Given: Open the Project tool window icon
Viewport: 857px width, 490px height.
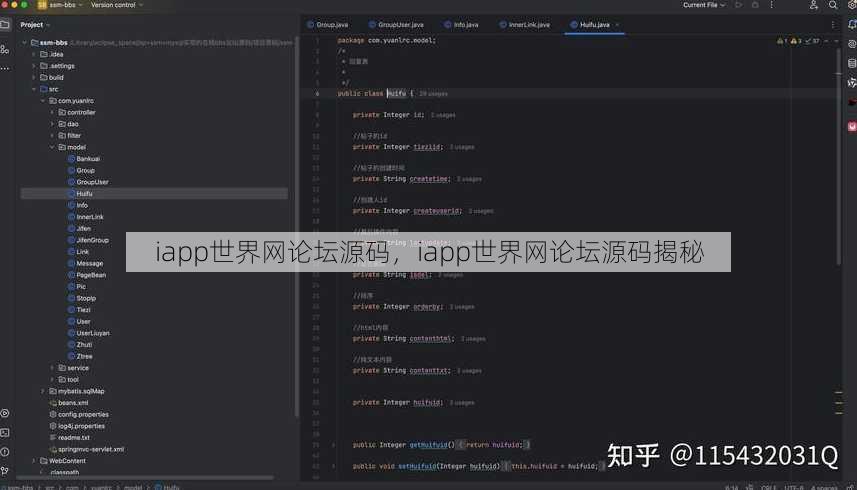Looking at the screenshot, I should pyautogui.click(x=5, y=25).
